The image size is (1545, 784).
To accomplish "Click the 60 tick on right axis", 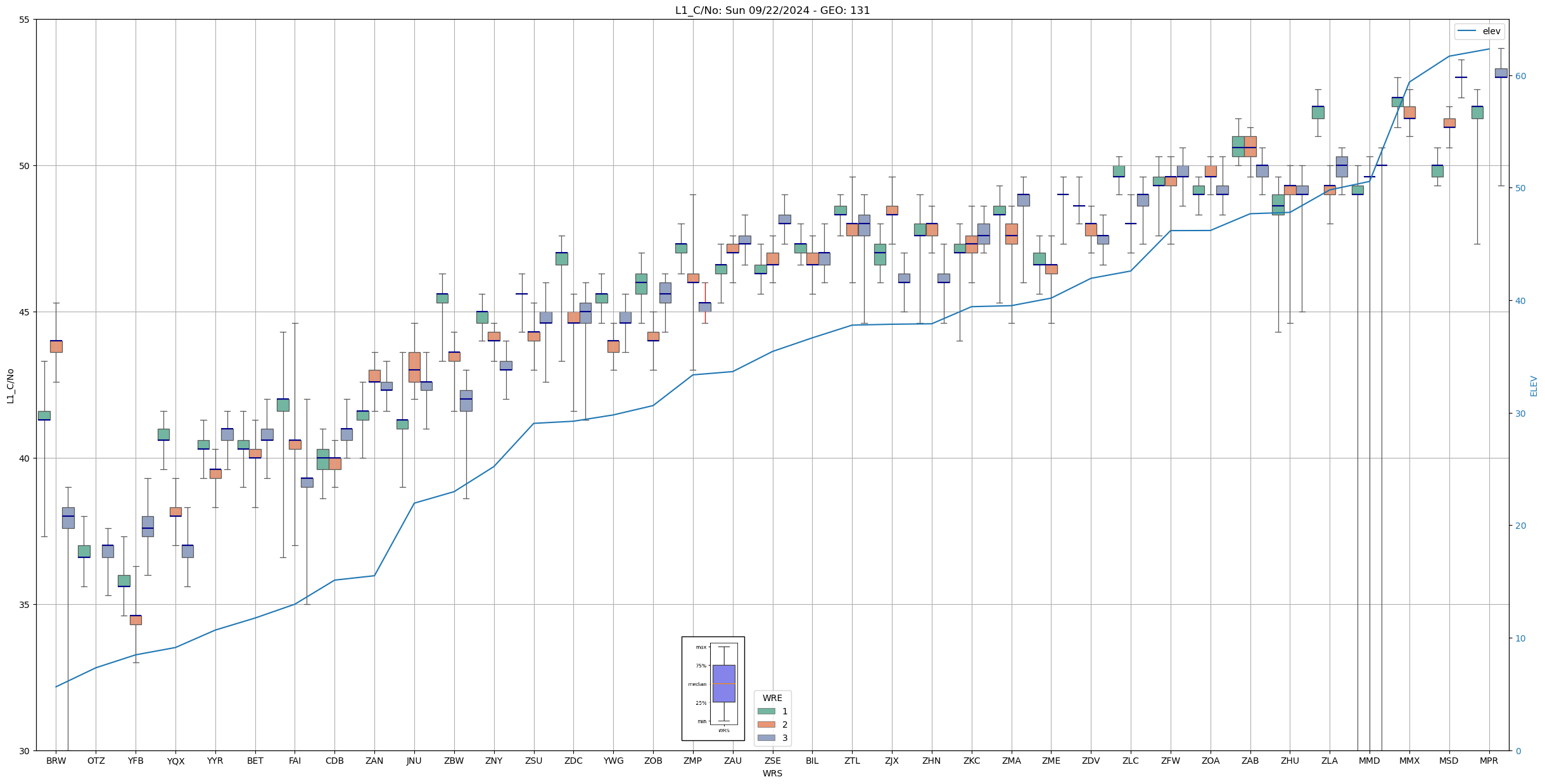I will 1520,76.
